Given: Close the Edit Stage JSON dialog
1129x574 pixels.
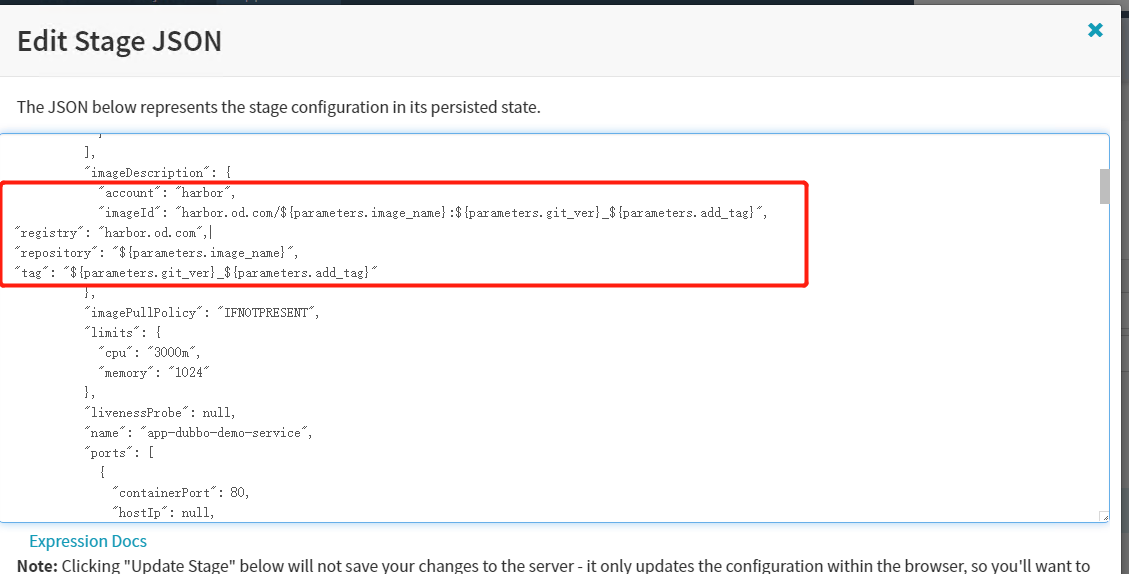Looking at the screenshot, I should tap(1095, 31).
